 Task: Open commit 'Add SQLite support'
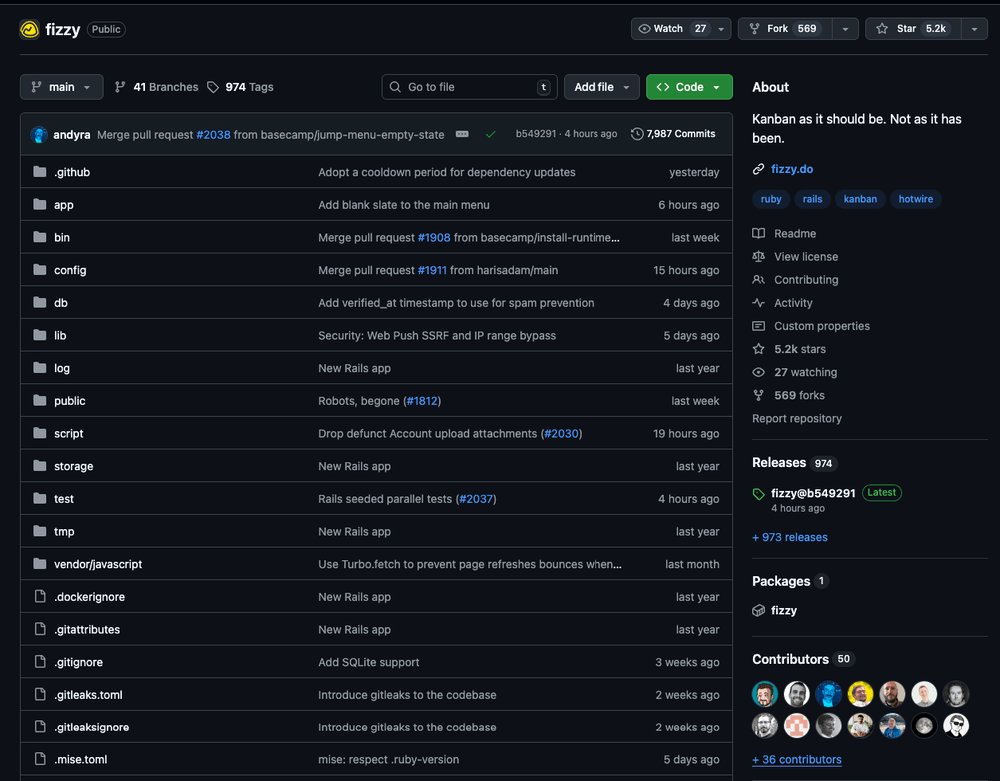click(x=369, y=662)
